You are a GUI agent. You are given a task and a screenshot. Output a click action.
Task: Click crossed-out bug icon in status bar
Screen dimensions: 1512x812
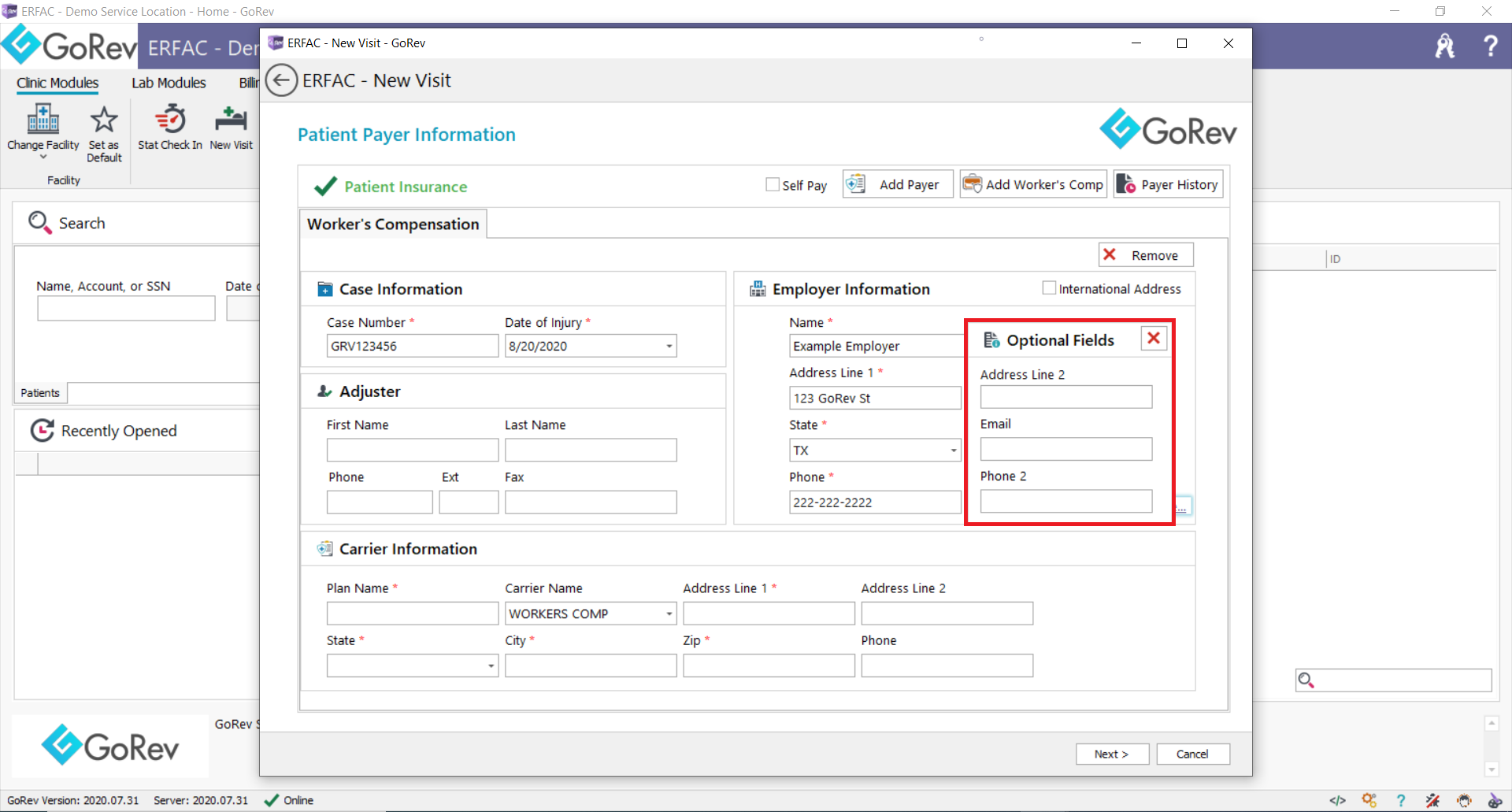[x=1432, y=800]
